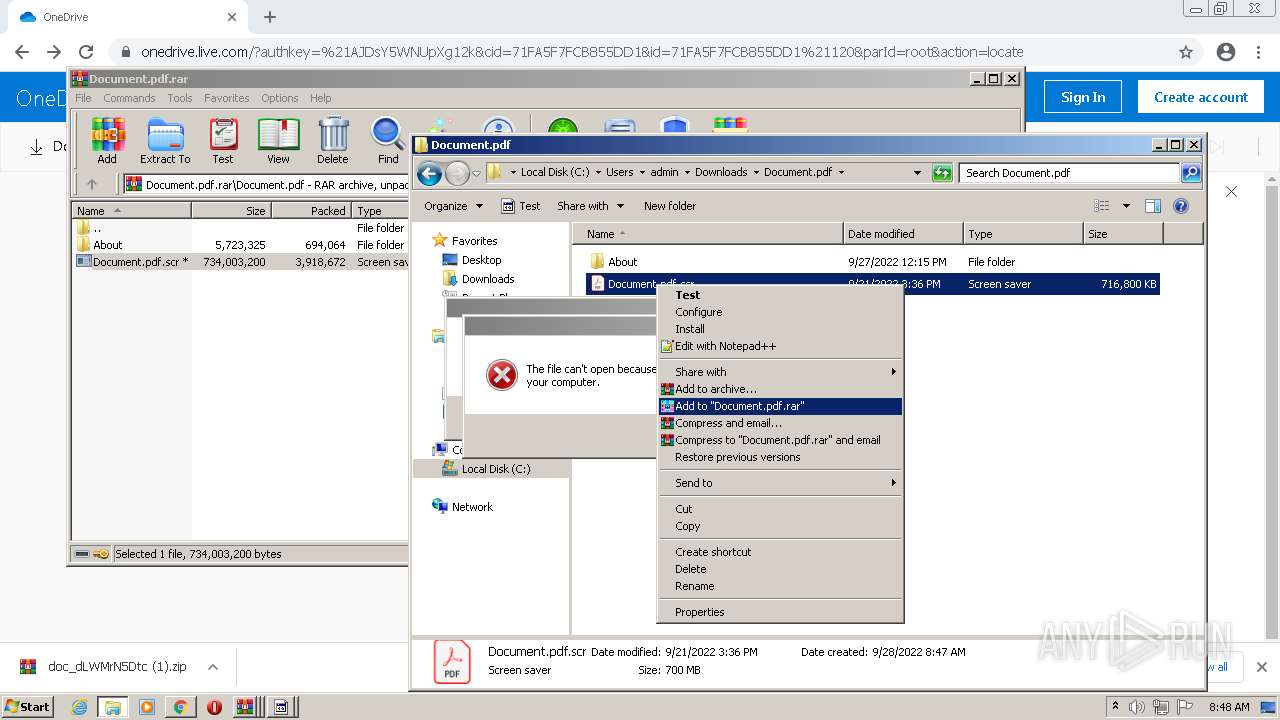
Task: Select Properties in the context menu
Action: point(780,612)
